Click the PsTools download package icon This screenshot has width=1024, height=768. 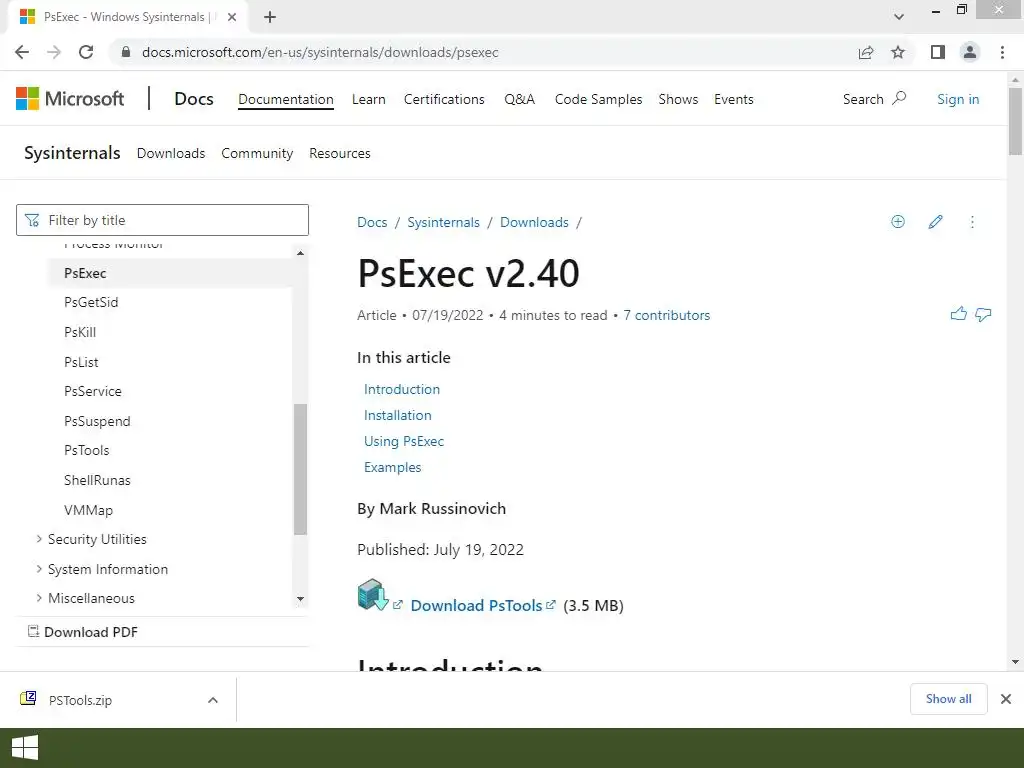click(x=373, y=594)
